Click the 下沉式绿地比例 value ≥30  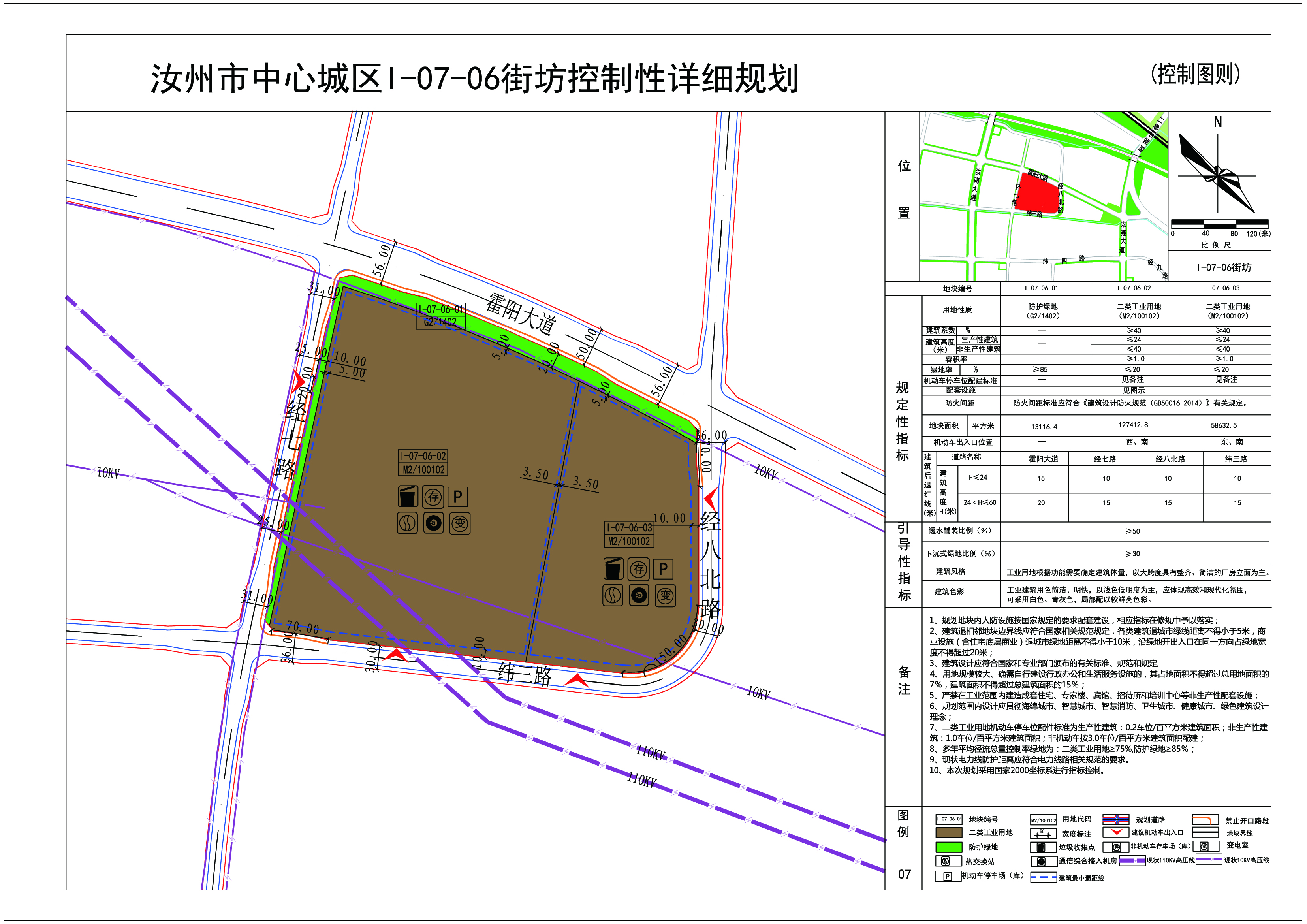1132,553
